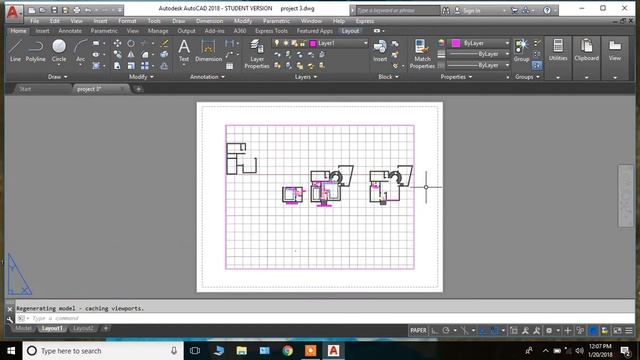Open Layer Properties manager

257,53
